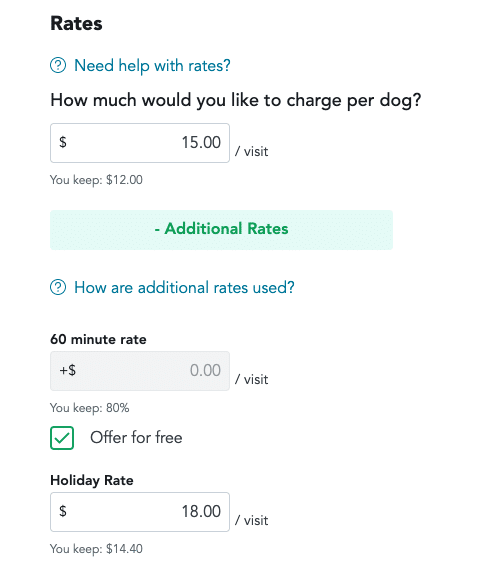Viewport: 489px width, 571px height.
Task: Open How are additional rates used link
Action: point(184,287)
